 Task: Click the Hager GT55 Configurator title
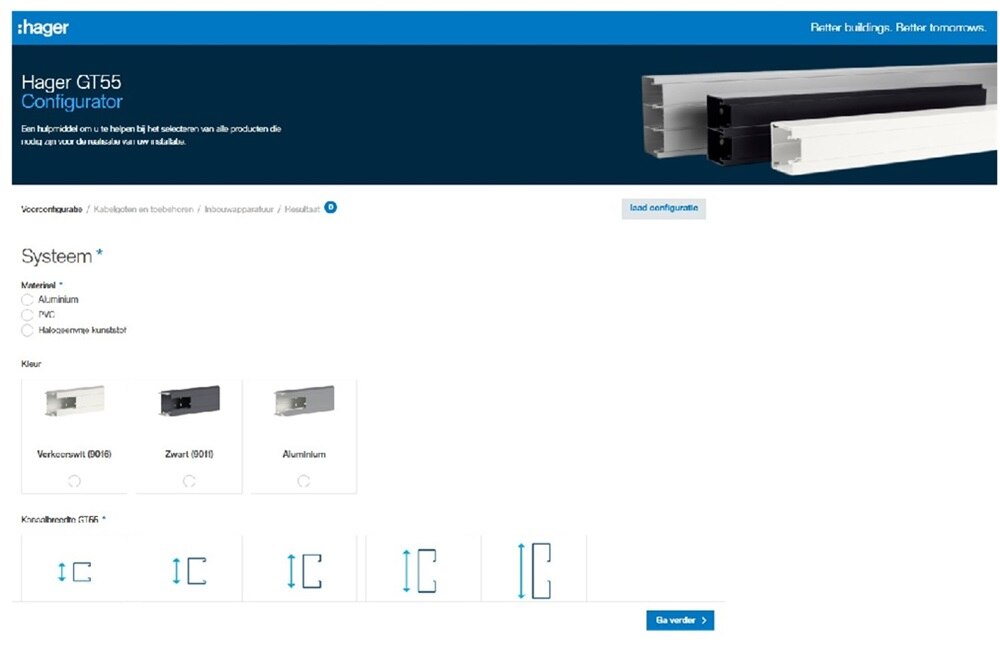point(71,92)
